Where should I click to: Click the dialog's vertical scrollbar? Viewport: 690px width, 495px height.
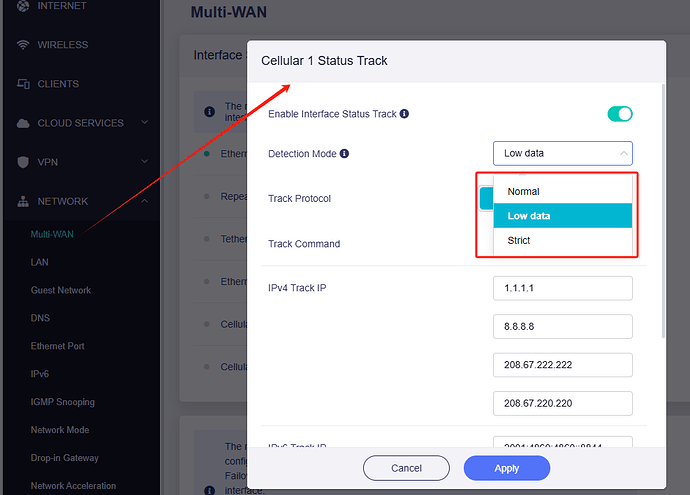coord(663,211)
